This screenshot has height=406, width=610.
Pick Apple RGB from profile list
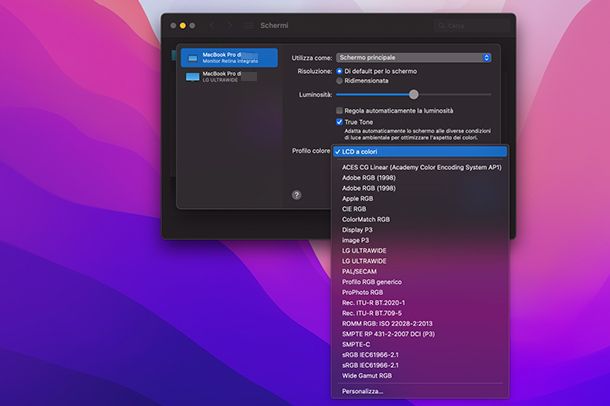click(420, 198)
